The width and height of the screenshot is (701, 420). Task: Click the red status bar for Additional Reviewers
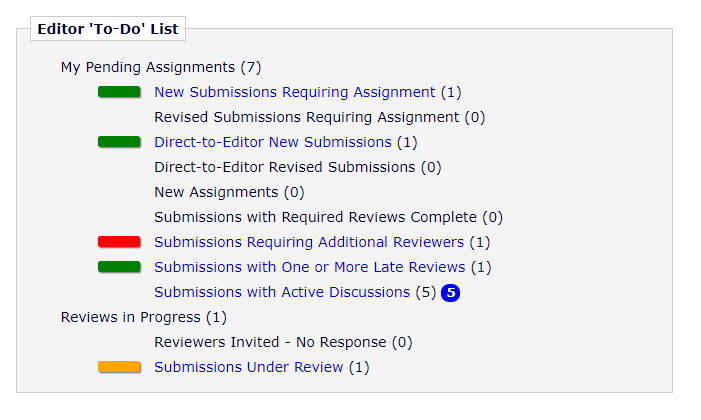point(119,242)
